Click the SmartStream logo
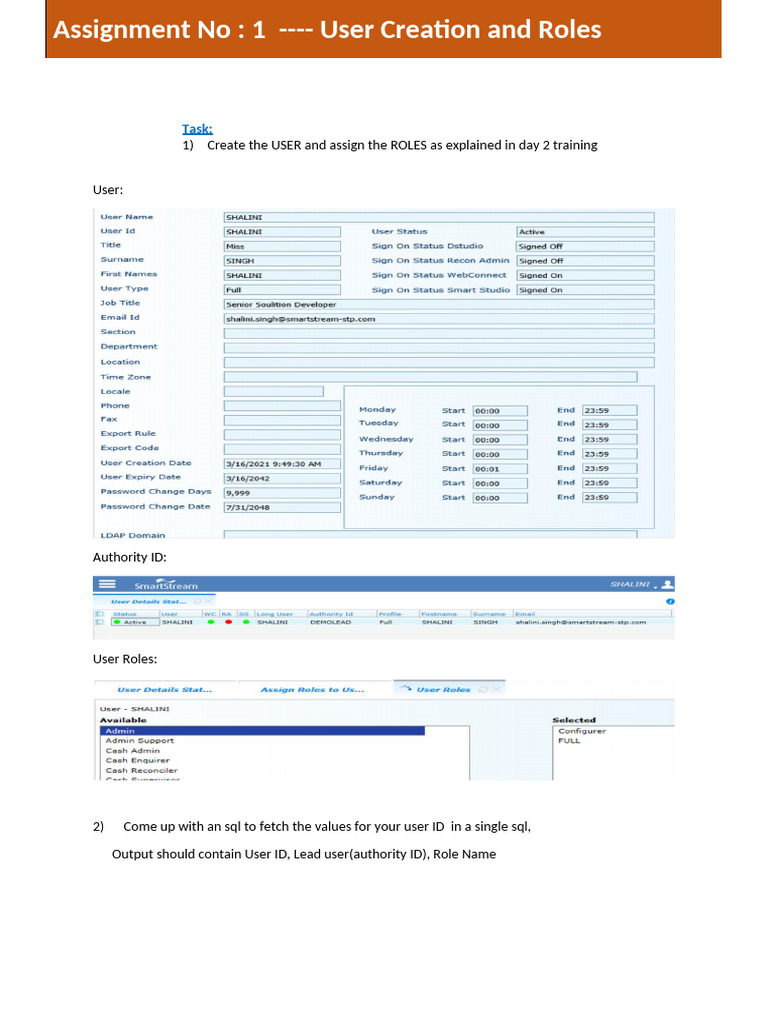Image resolution: width=768 pixels, height=1024 pixels. pos(166,585)
